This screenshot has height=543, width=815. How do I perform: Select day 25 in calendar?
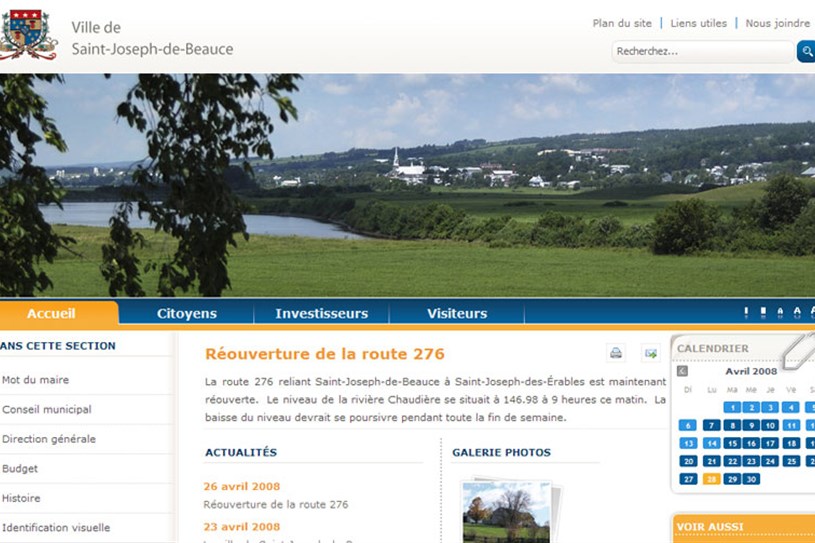click(791, 461)
